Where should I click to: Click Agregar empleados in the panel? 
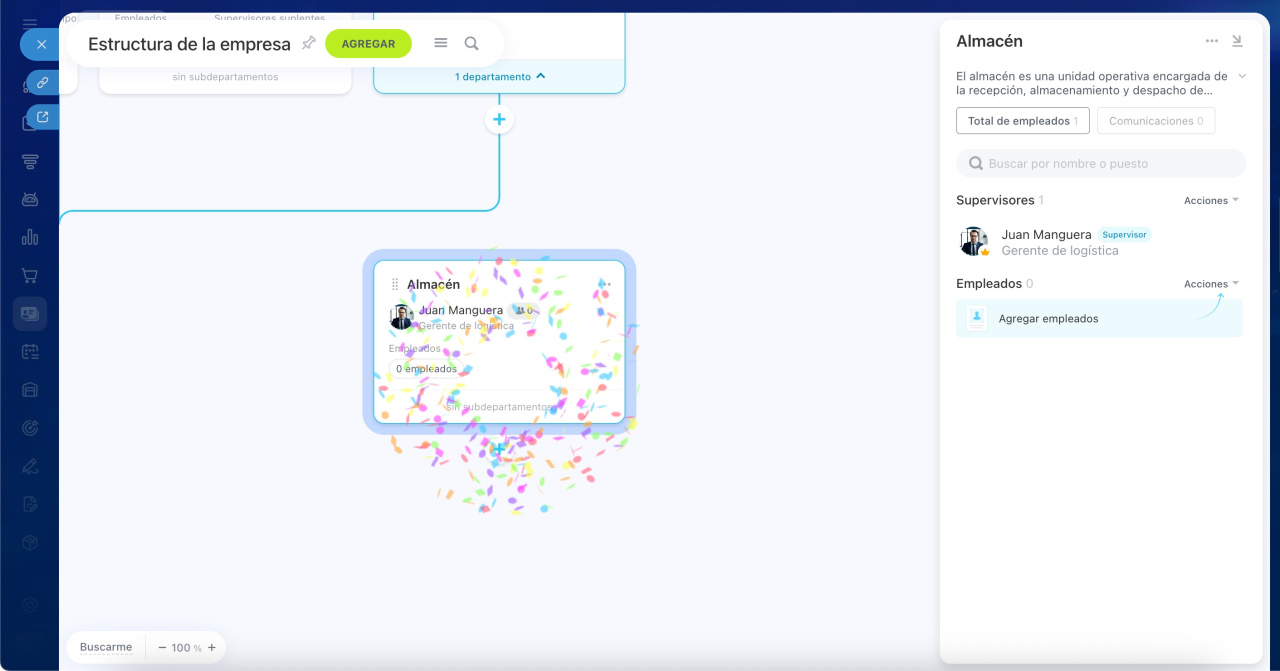pyautogui.click(x=1048, y=319)
